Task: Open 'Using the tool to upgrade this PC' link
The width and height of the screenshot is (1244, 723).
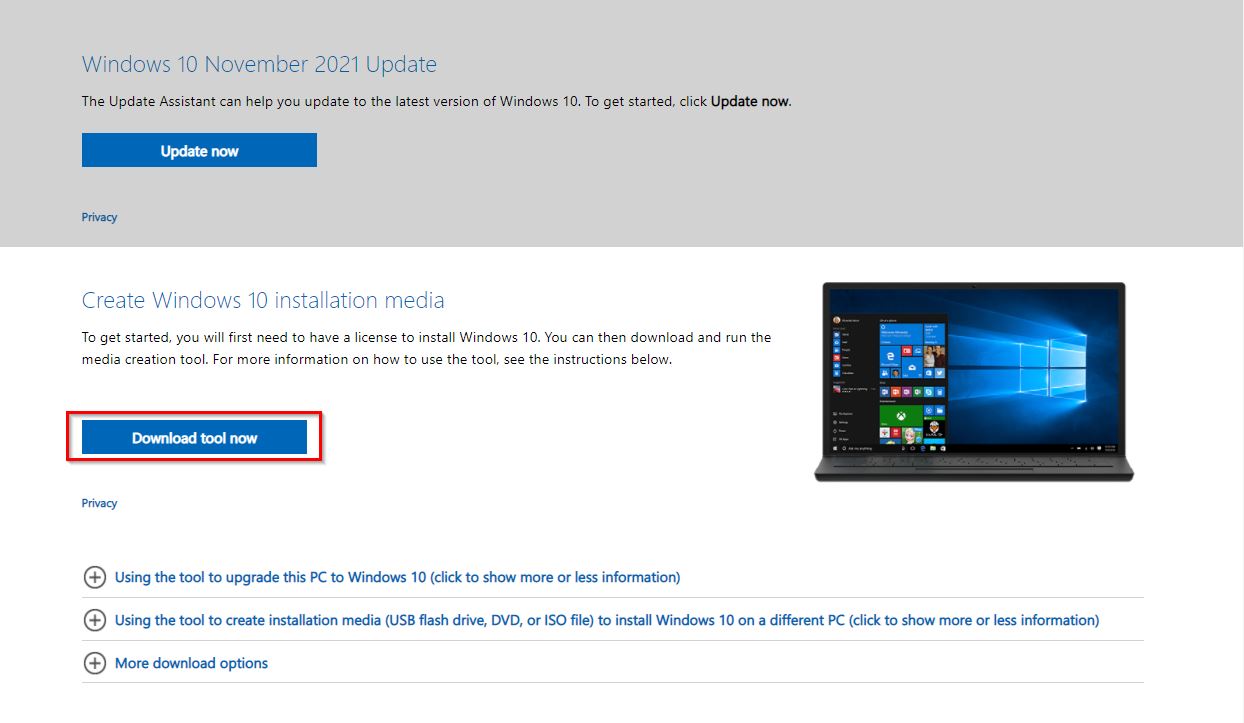Action: click(x=397, y=577)
